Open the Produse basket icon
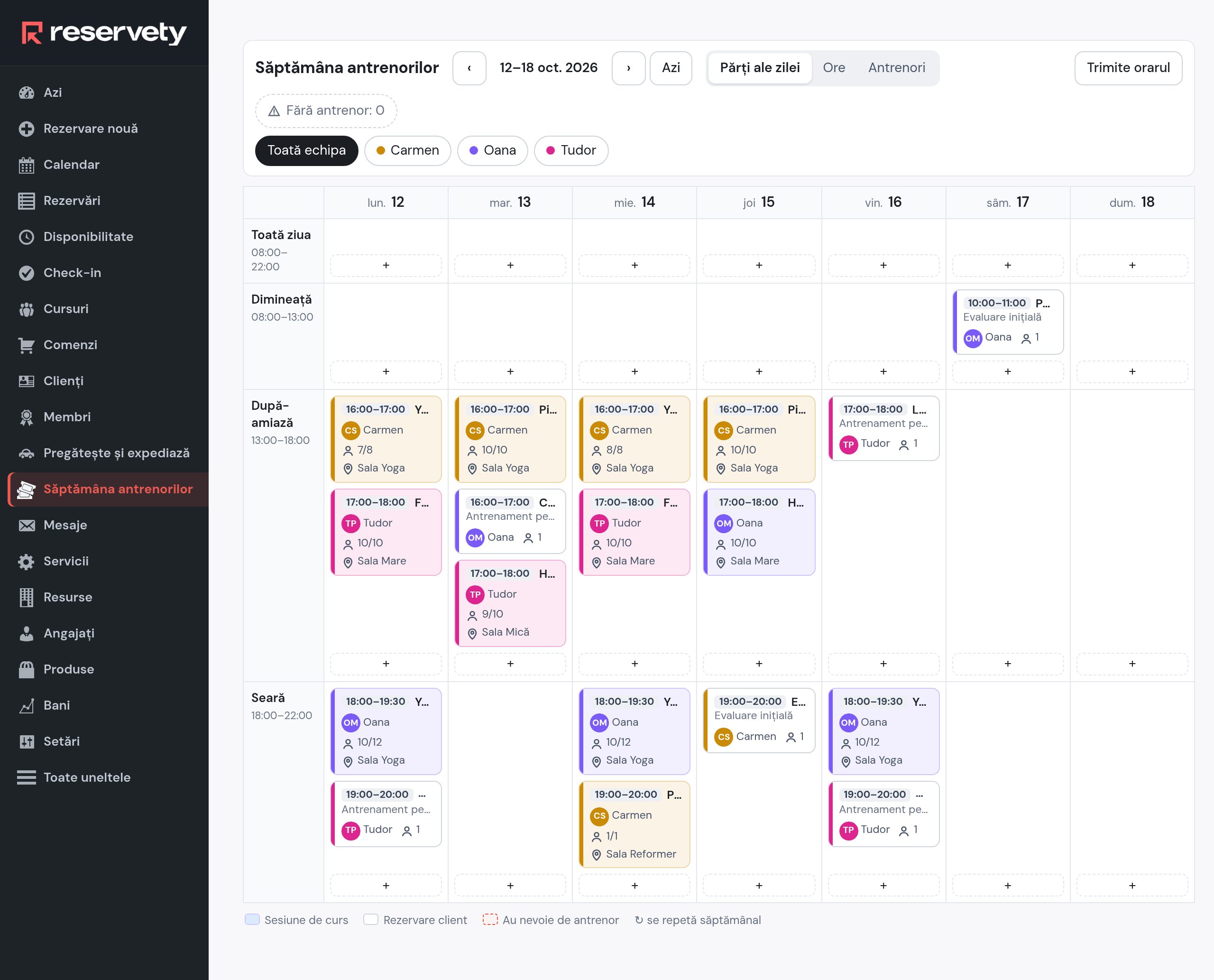This screenshot has width=1214, height=980. [27, 669]
